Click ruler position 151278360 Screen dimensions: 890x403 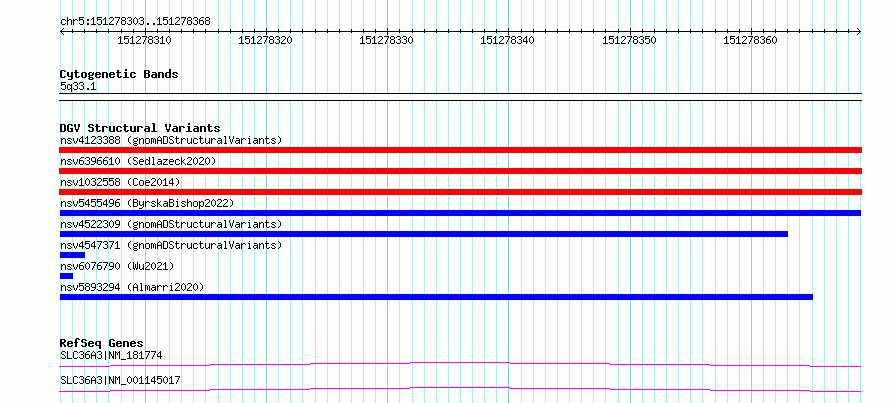tap(750, 40)
